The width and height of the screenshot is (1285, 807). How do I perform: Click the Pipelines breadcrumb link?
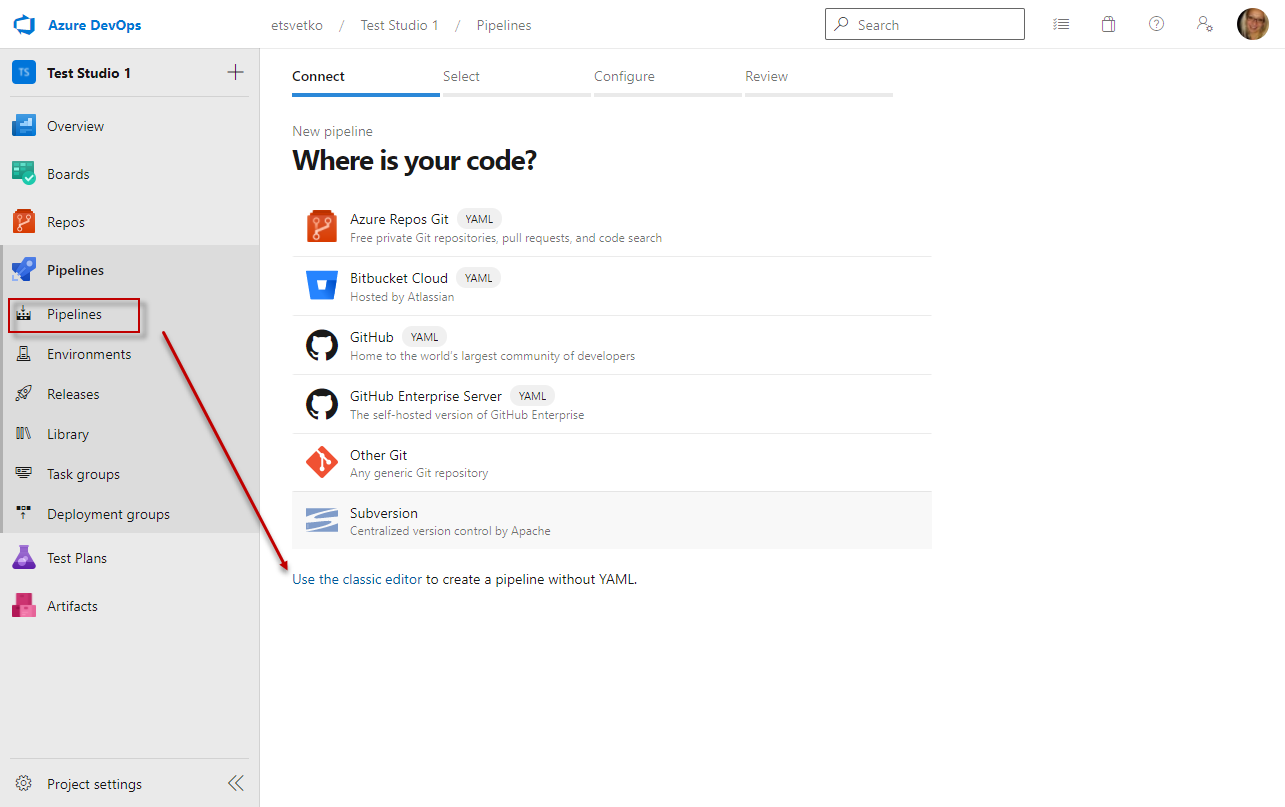tap(504, 25)
